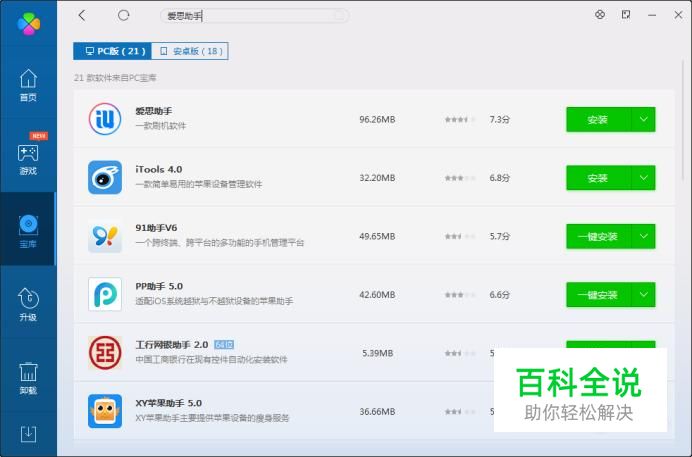Screen dimensions: 692x457
Task: Click the 32.20MB size text
Action: click(x=377, y=178)
